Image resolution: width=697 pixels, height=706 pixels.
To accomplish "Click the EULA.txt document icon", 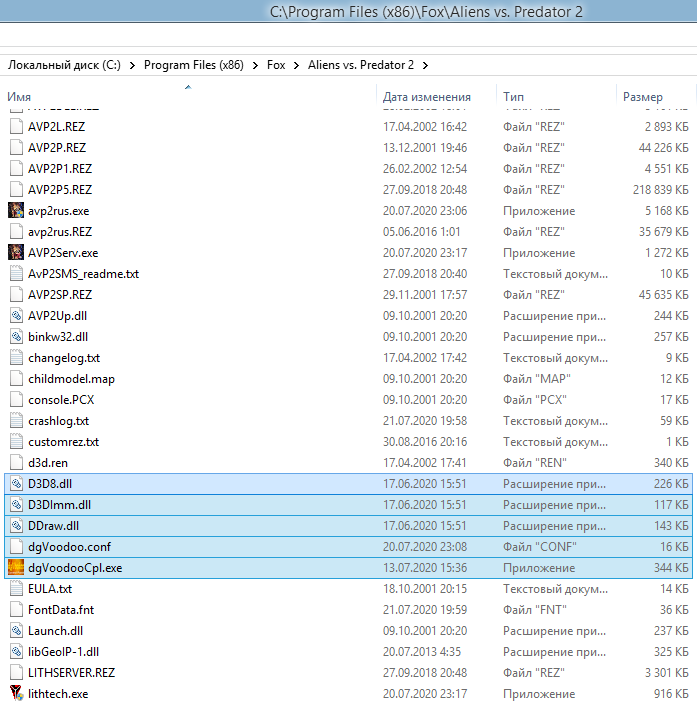I will 16,588.
